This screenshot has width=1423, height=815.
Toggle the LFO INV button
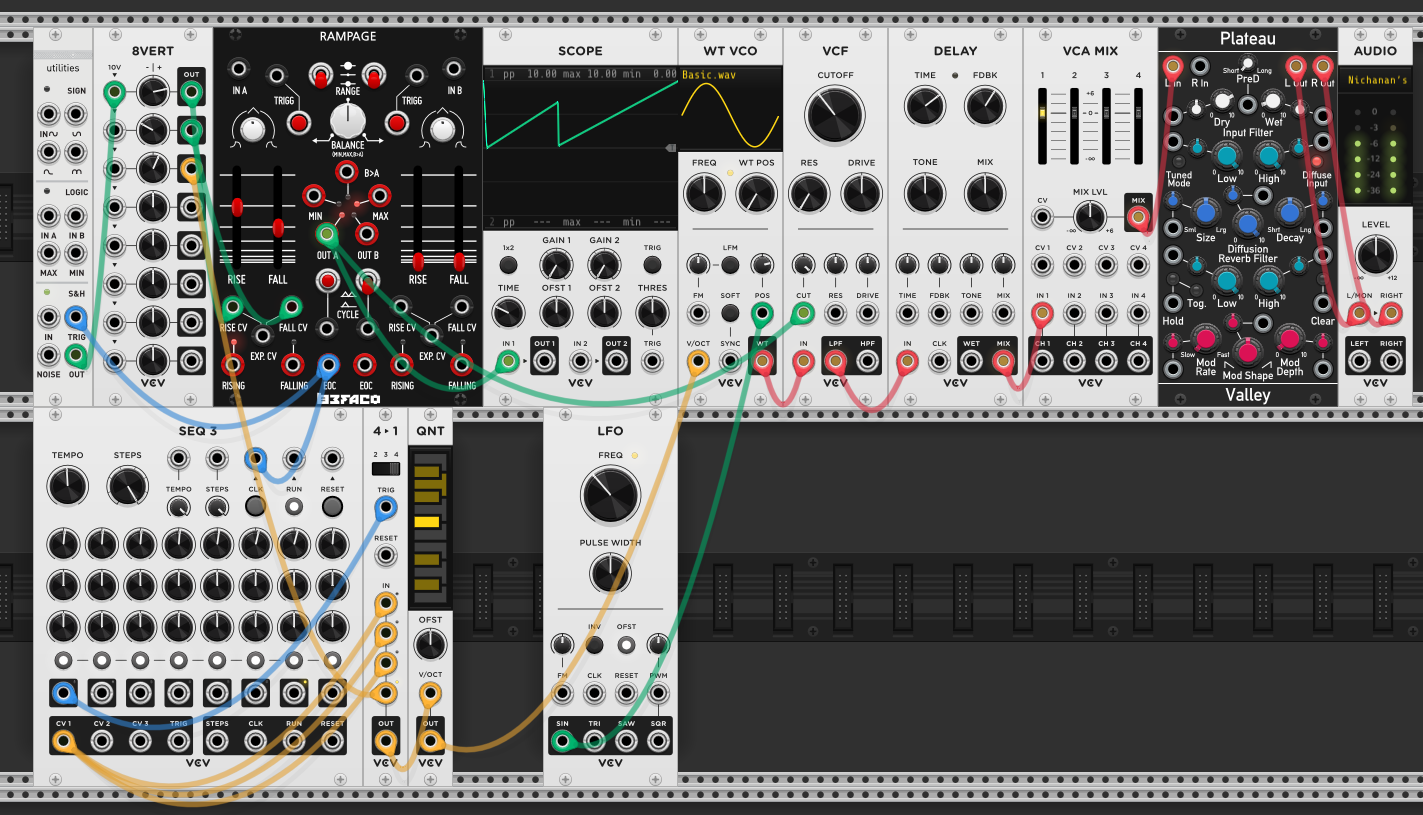(594, 644)
